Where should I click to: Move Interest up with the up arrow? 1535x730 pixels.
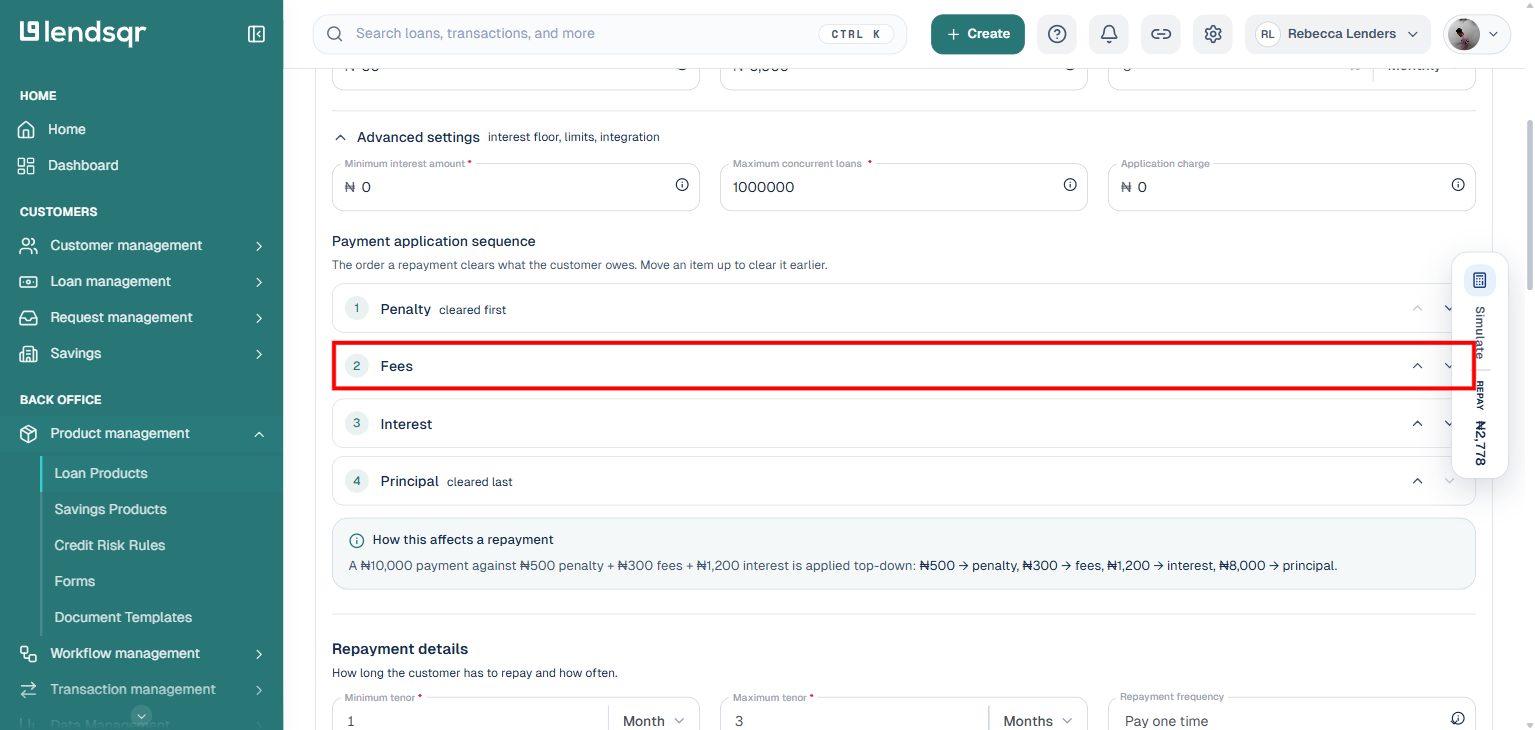point(1417,424)
